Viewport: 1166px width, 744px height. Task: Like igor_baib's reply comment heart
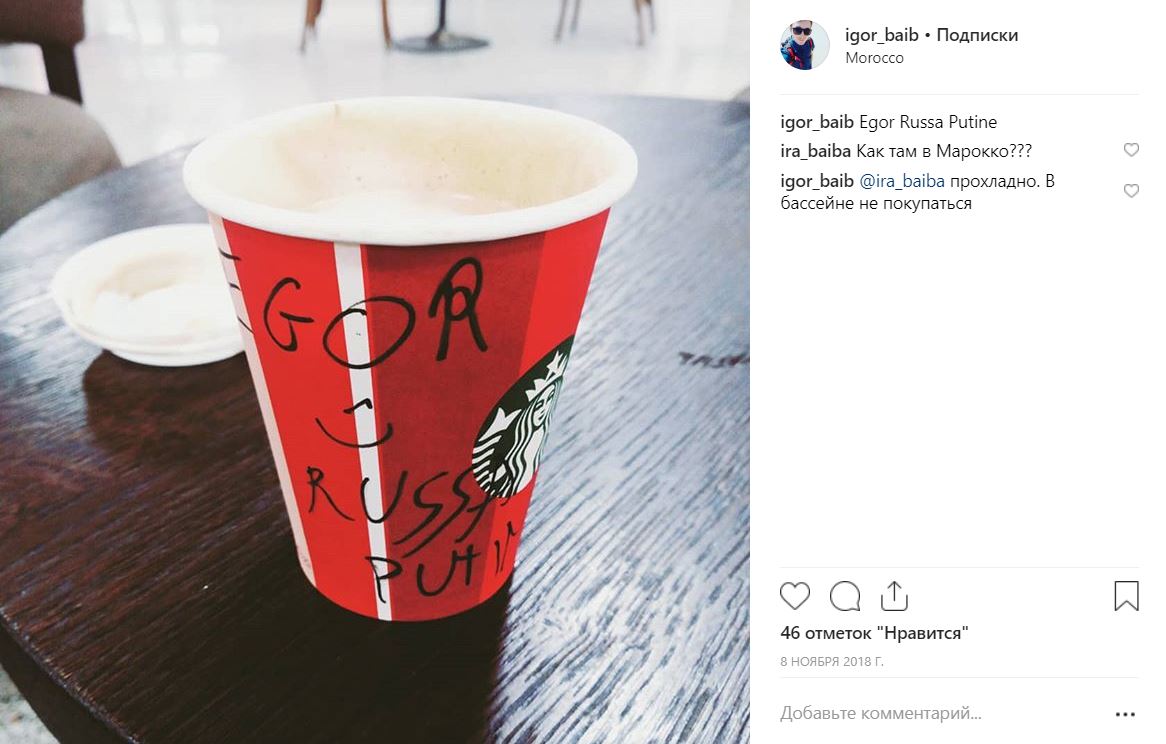(1131, 191)
